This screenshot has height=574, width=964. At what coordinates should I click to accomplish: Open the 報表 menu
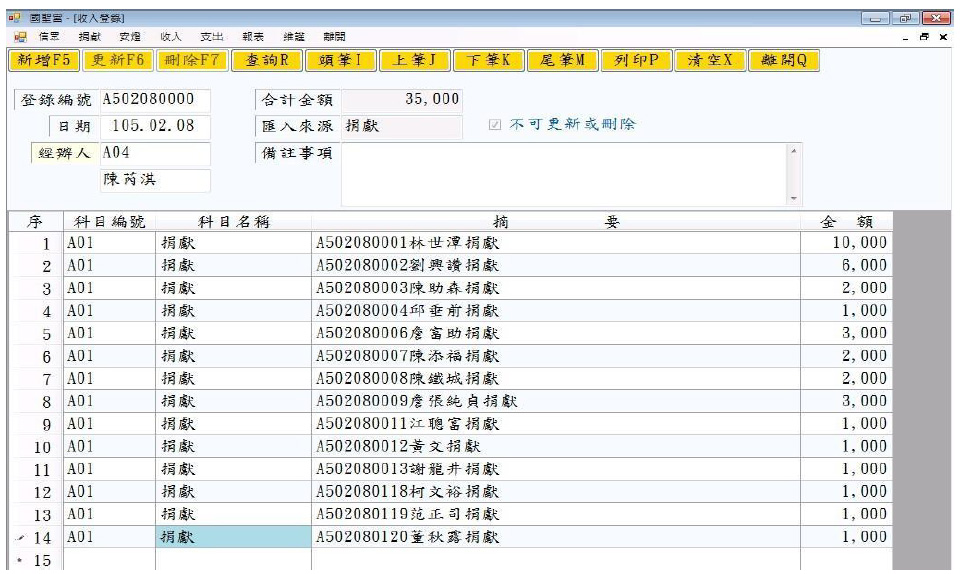pos(253,37)
